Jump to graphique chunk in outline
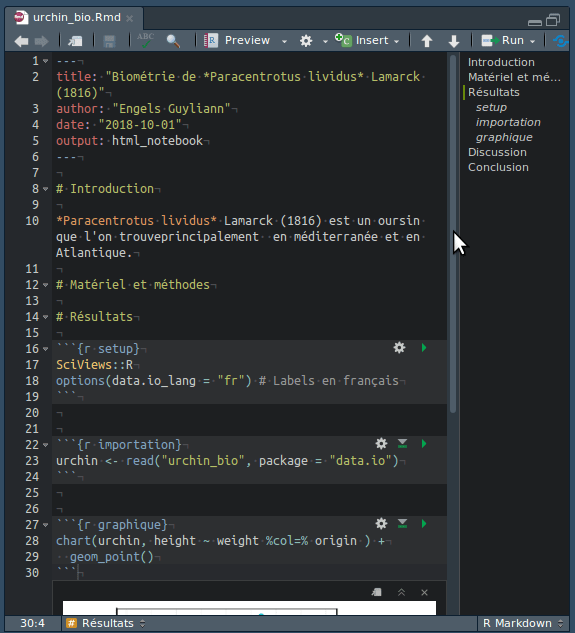Screen dimensions: 575x633 (504, 137)
